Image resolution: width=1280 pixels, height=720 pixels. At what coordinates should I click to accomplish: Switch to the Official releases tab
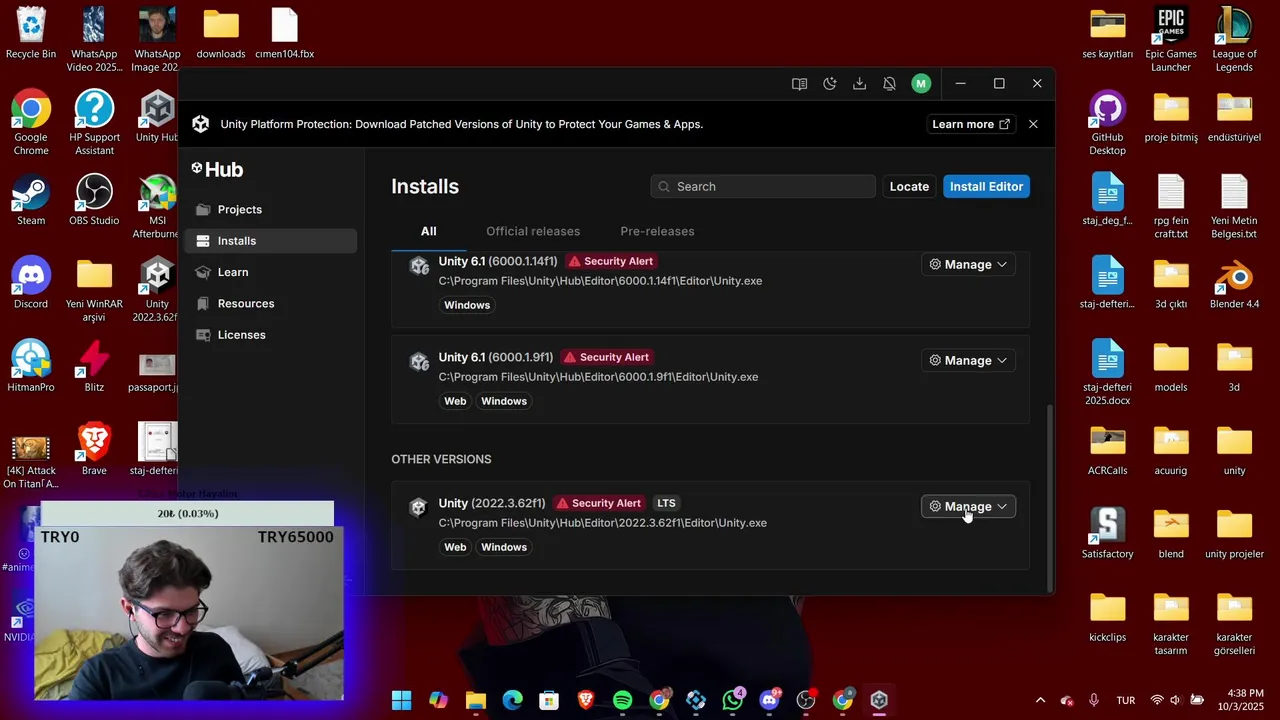pos(533,231)
